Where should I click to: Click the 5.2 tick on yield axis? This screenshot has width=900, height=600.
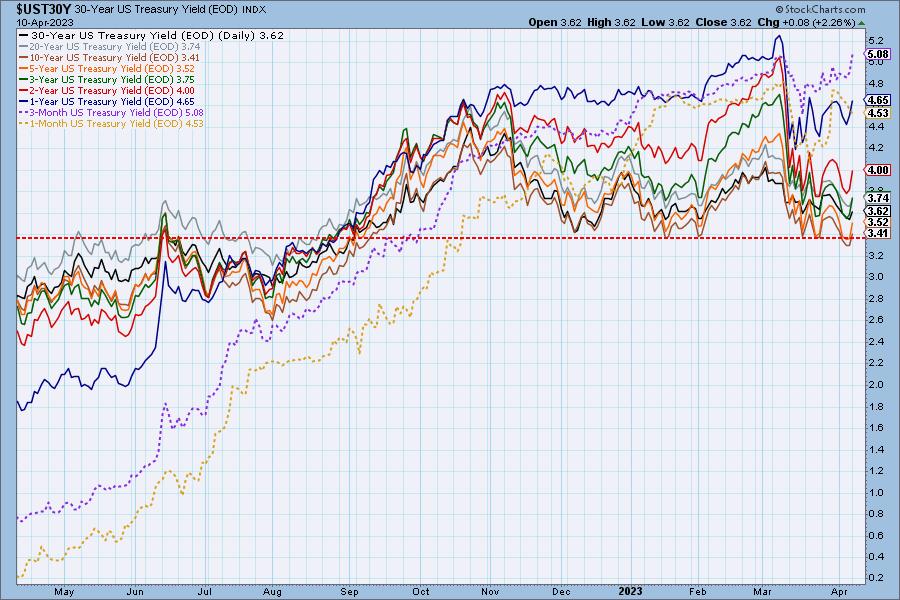click(x=876, y=41)
